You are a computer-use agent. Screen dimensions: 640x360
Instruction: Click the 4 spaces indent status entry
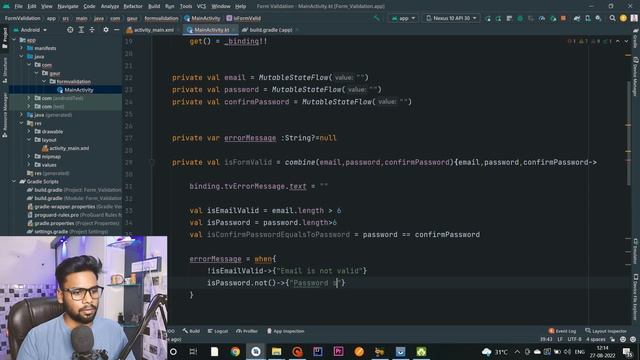[596, 340]
